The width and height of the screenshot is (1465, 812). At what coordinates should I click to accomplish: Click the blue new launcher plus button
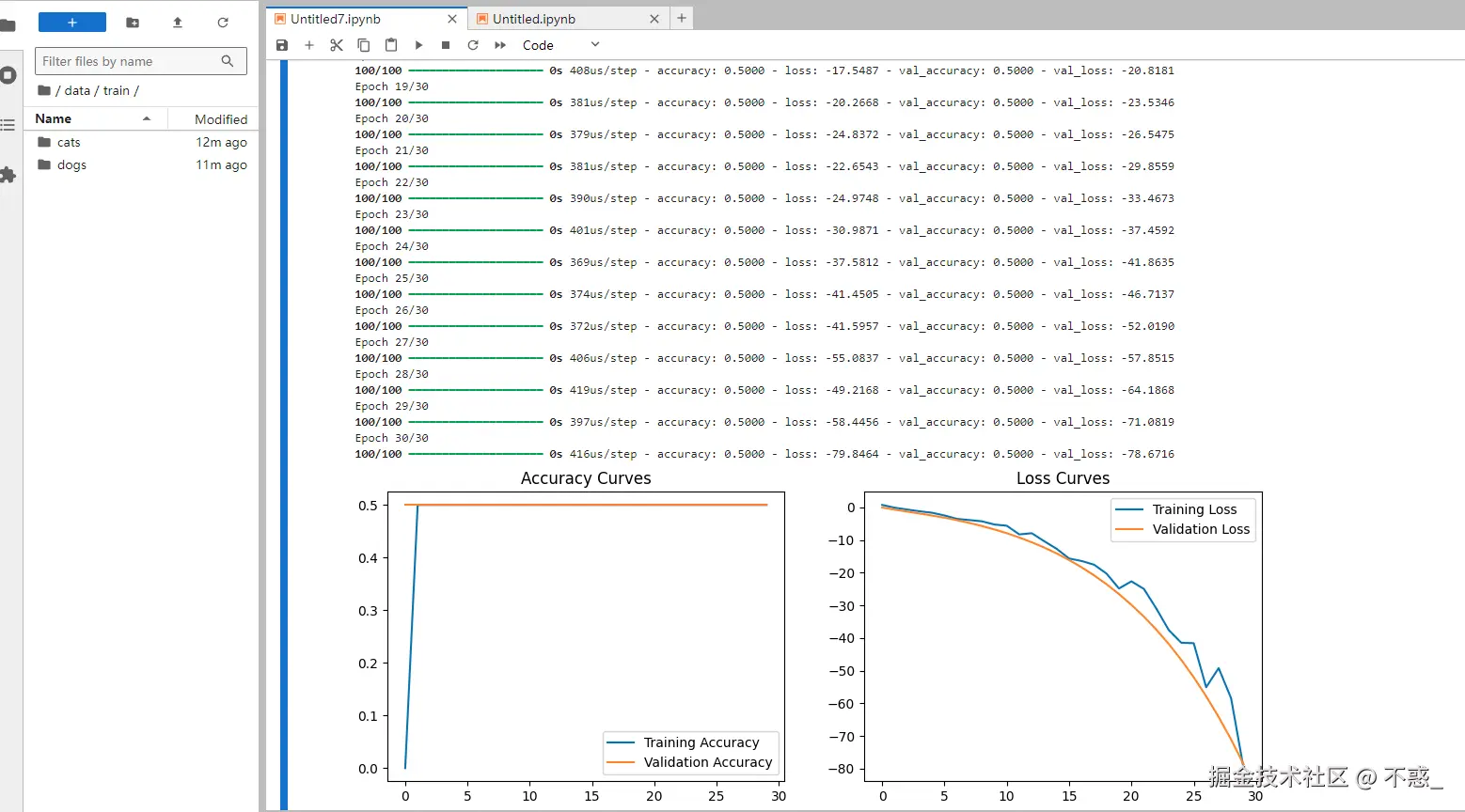[x=72, y=23]
